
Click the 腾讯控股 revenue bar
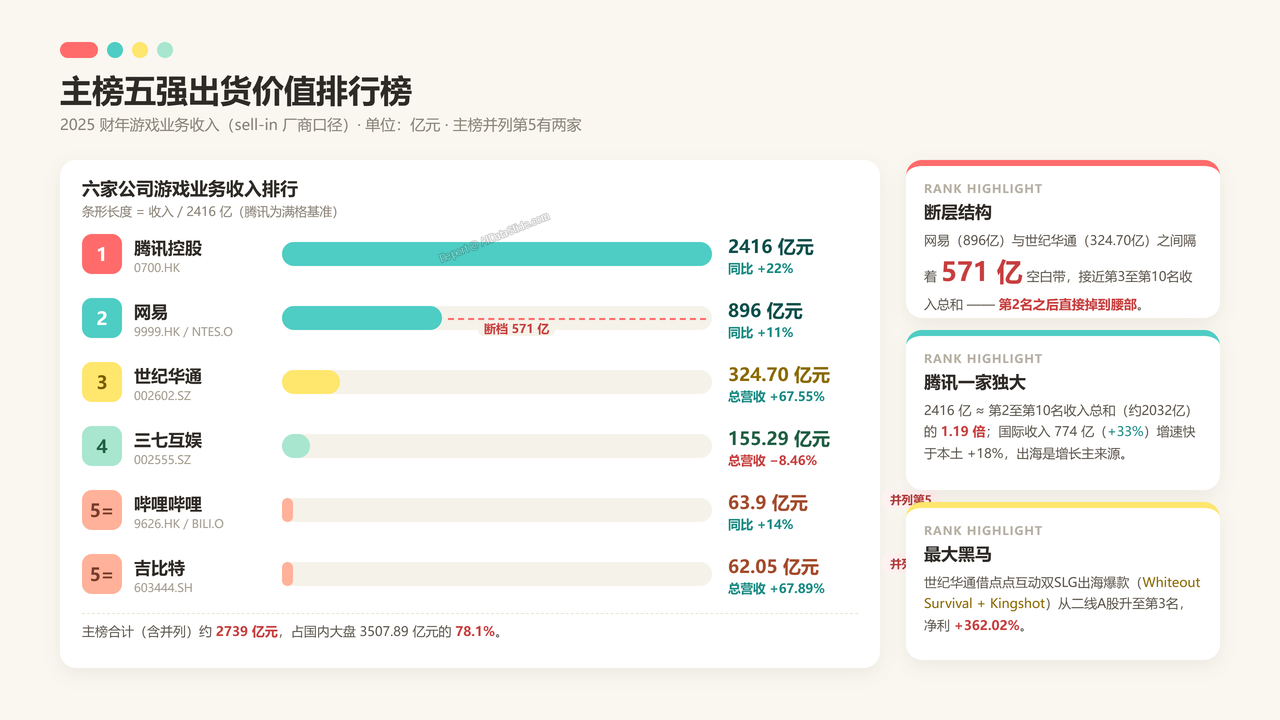[497, 254]
